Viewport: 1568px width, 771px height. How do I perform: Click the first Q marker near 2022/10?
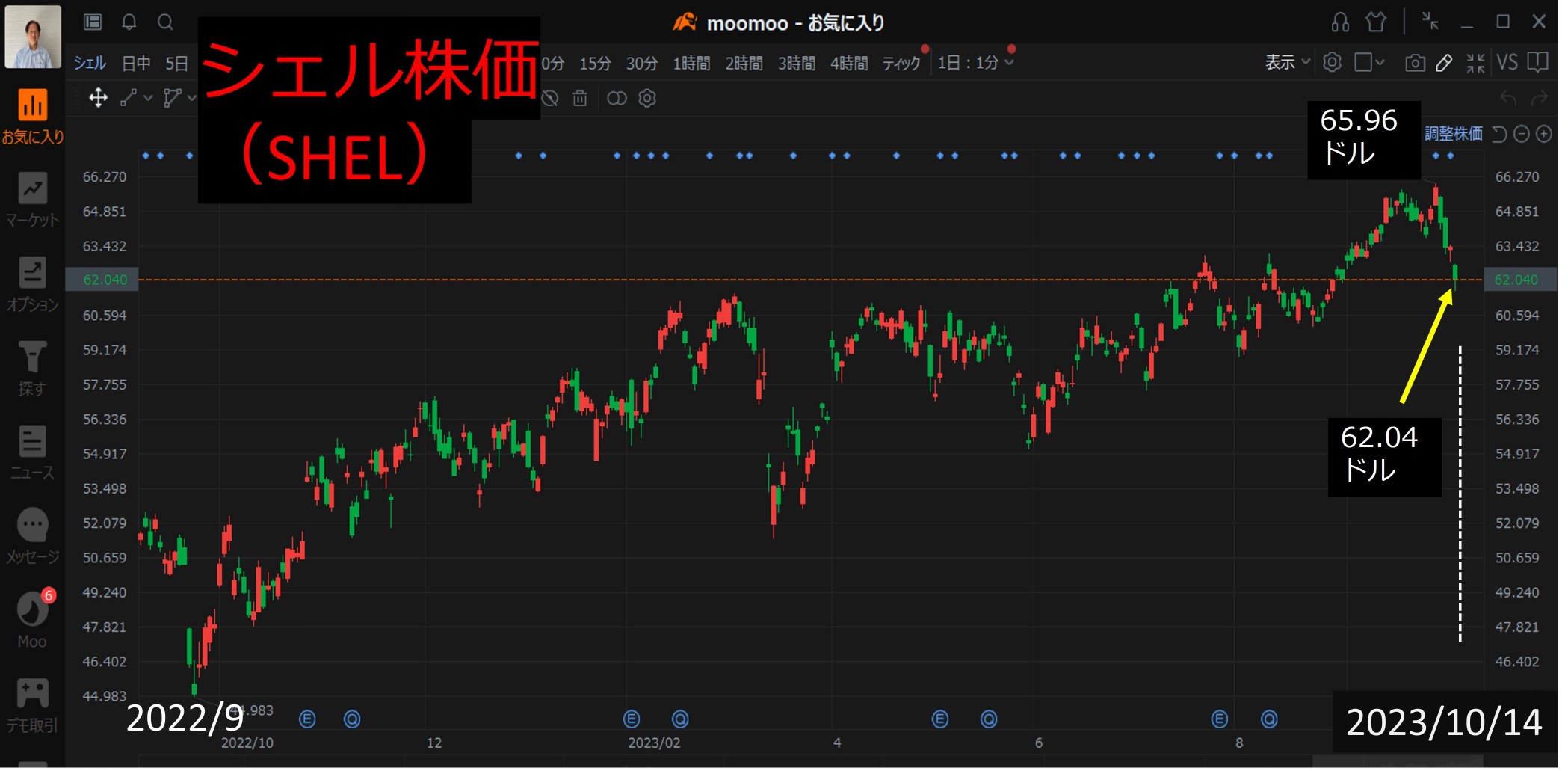click(352, 719)
